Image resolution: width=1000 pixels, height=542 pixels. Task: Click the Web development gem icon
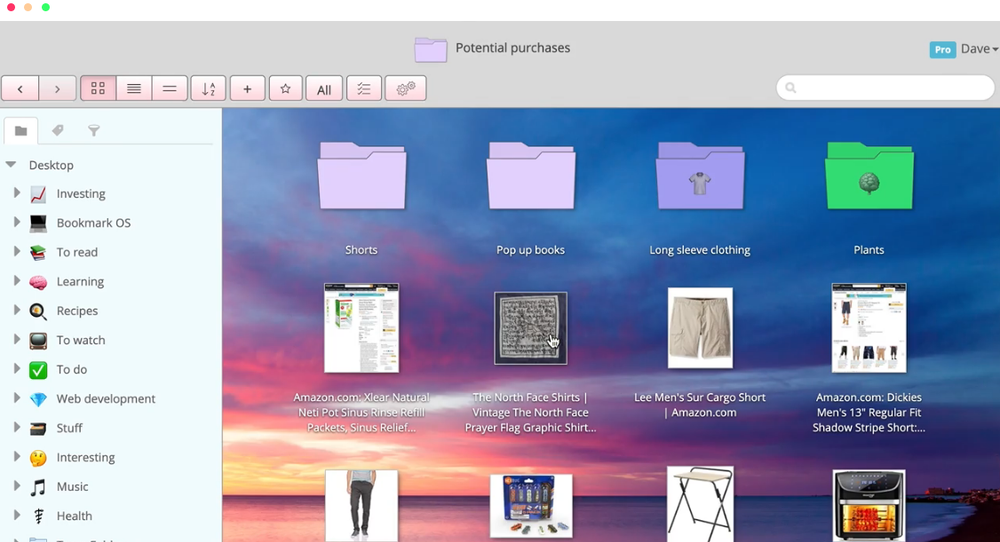[38, 399]
